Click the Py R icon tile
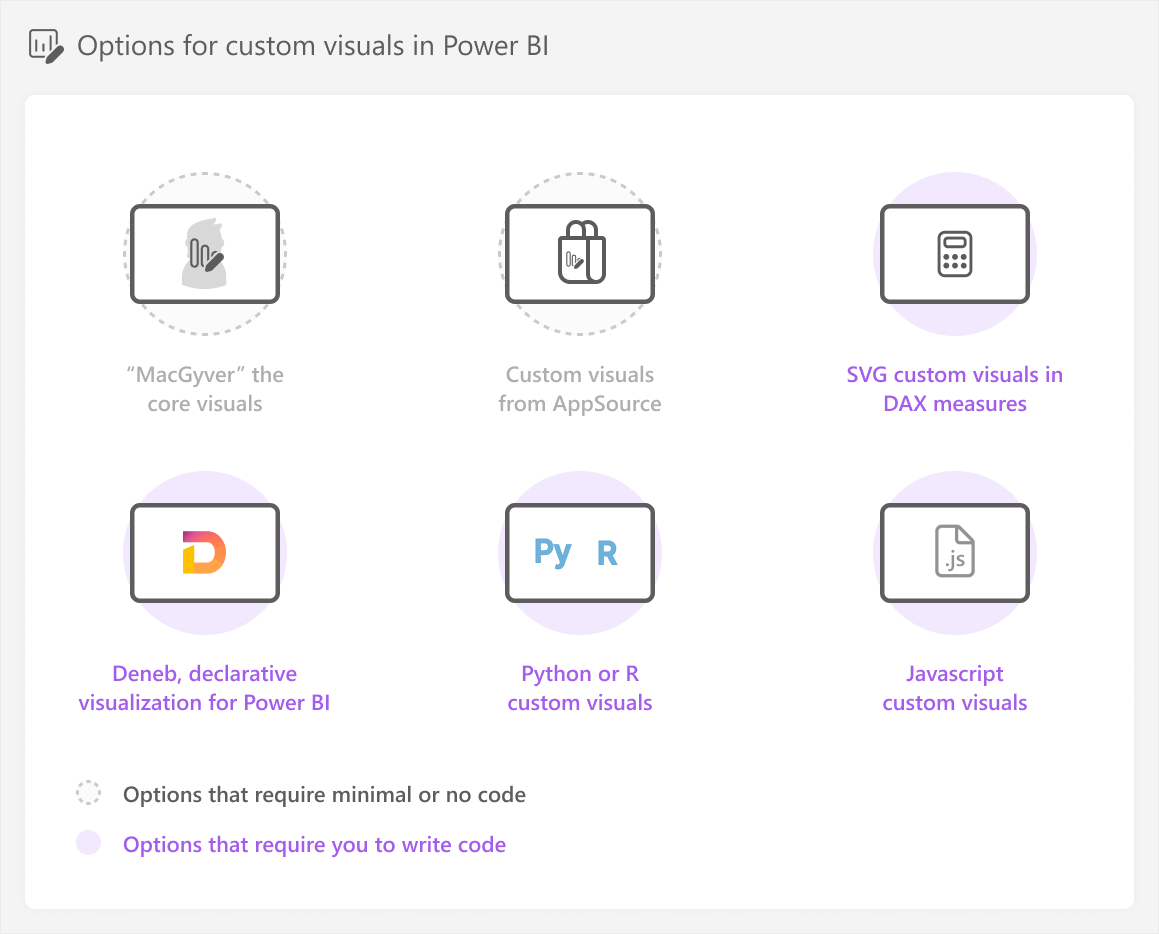Screen dimensions: 1159x934 tap(580, 553)
